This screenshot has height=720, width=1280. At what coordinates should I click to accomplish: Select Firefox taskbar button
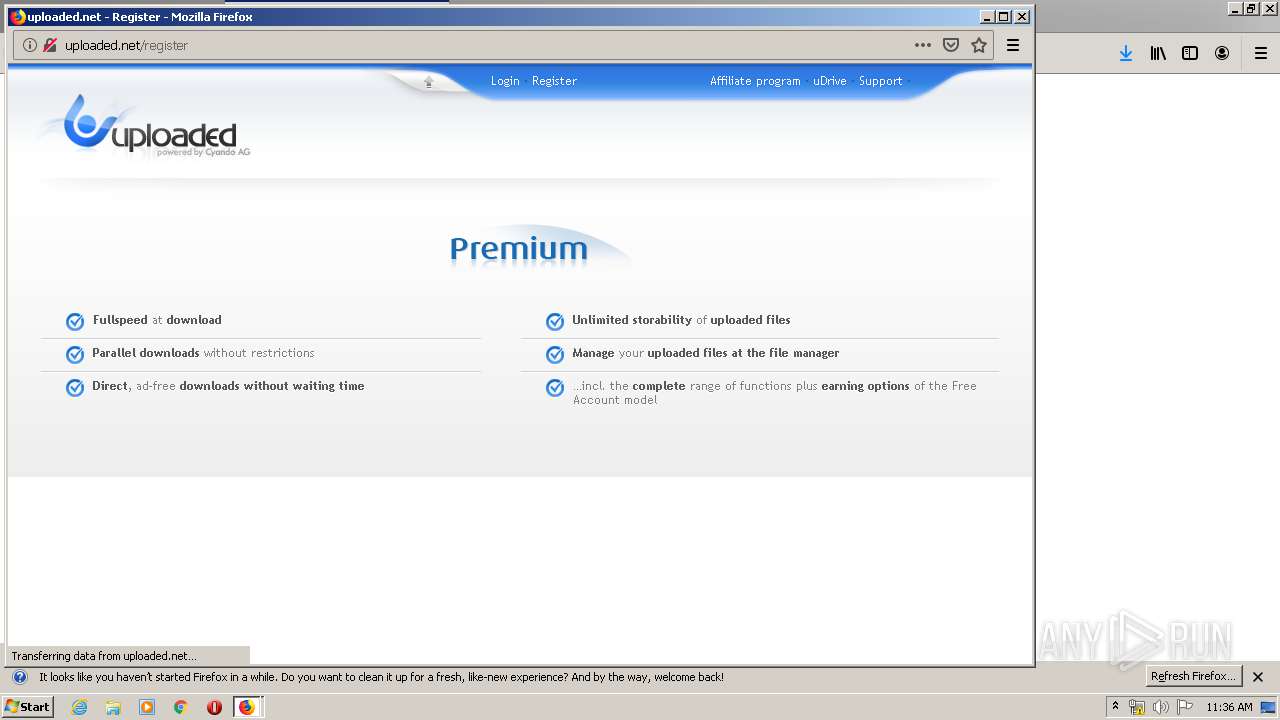click(247, 707)
